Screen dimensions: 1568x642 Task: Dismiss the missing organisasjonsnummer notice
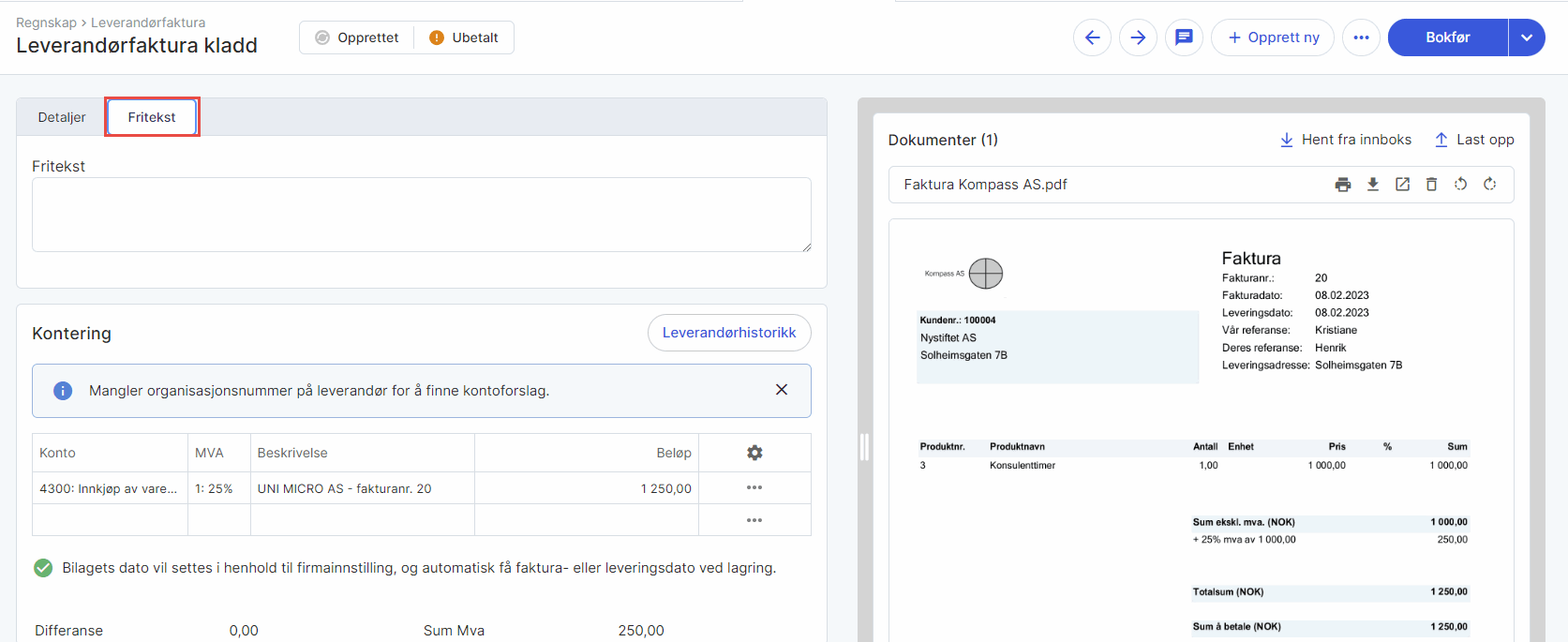pyautogui.click(x=782, y=390)
